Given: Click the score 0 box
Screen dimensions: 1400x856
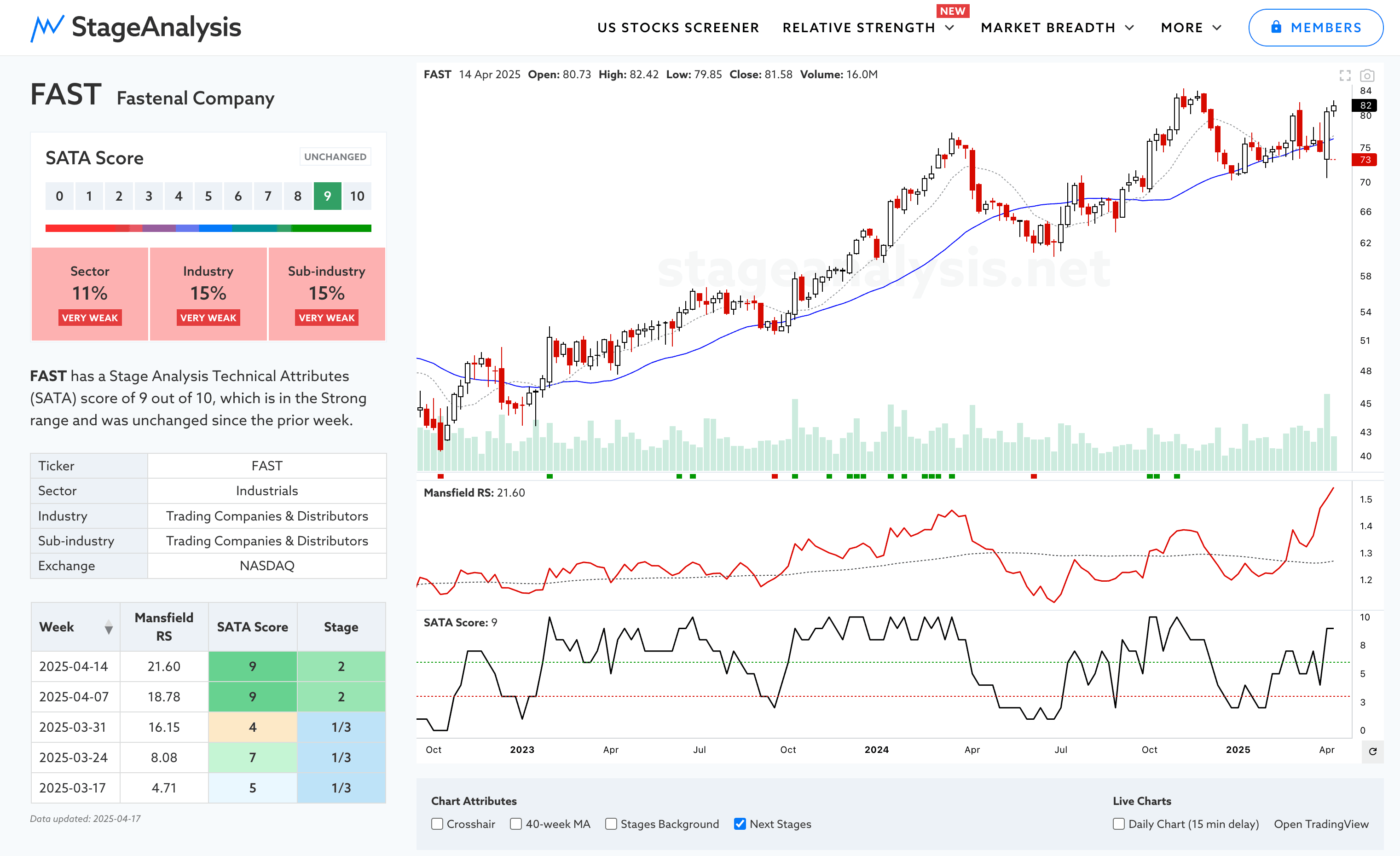Looking at the screenshot, I should pyautogui.click(x=59, y=196).
